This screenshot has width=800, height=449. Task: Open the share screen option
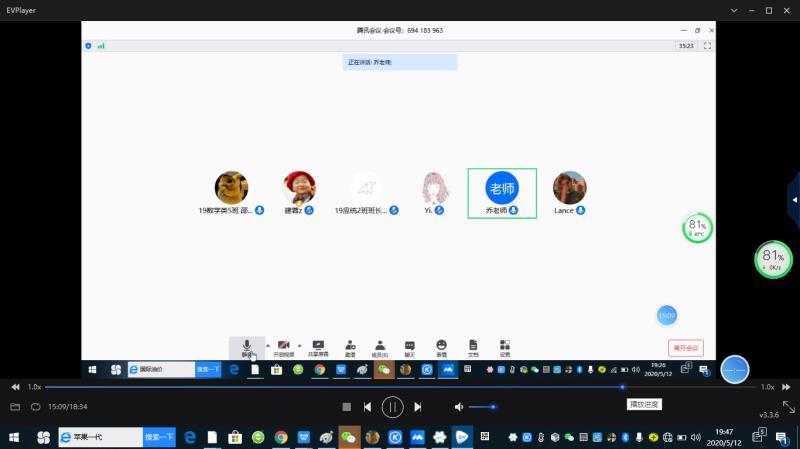(318, 347)
